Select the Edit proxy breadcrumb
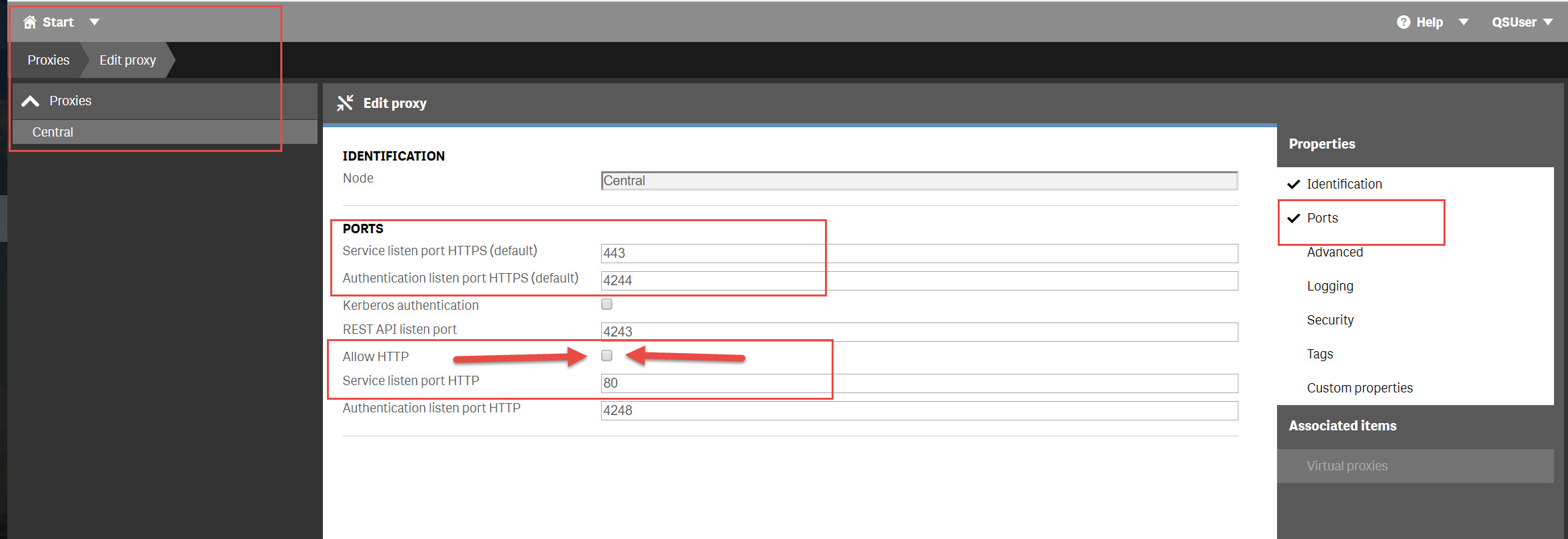This screenshot has width=1568, height=539. (127, 60)
